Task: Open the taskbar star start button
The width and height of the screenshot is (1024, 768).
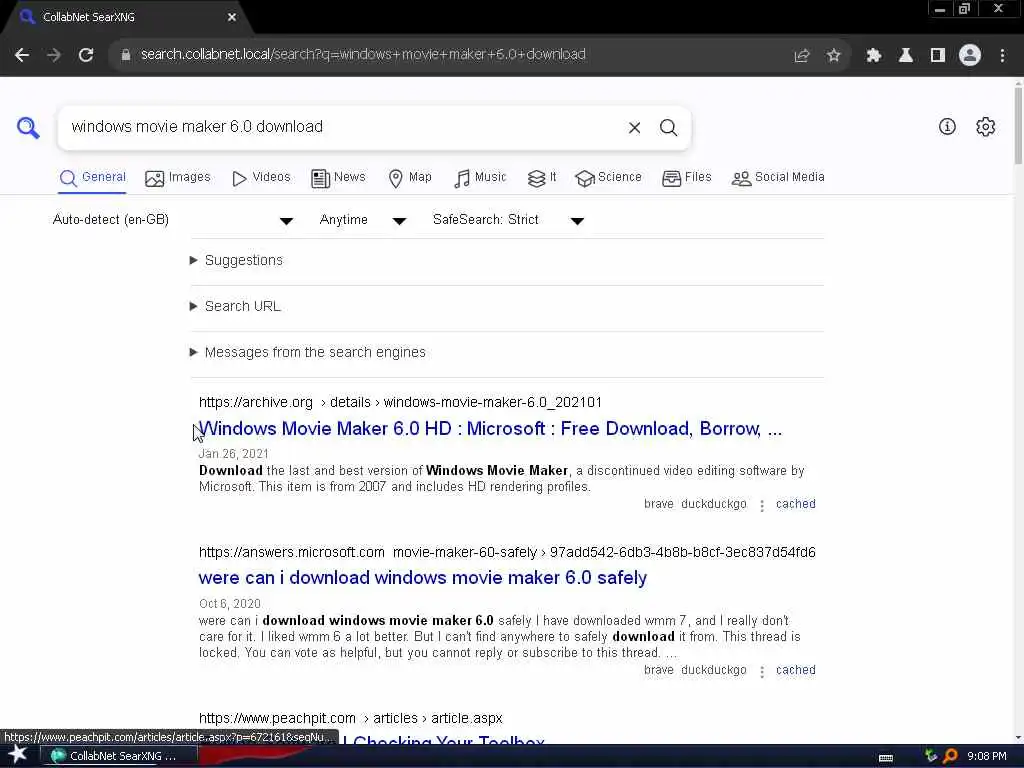Action: pos(17,755)
